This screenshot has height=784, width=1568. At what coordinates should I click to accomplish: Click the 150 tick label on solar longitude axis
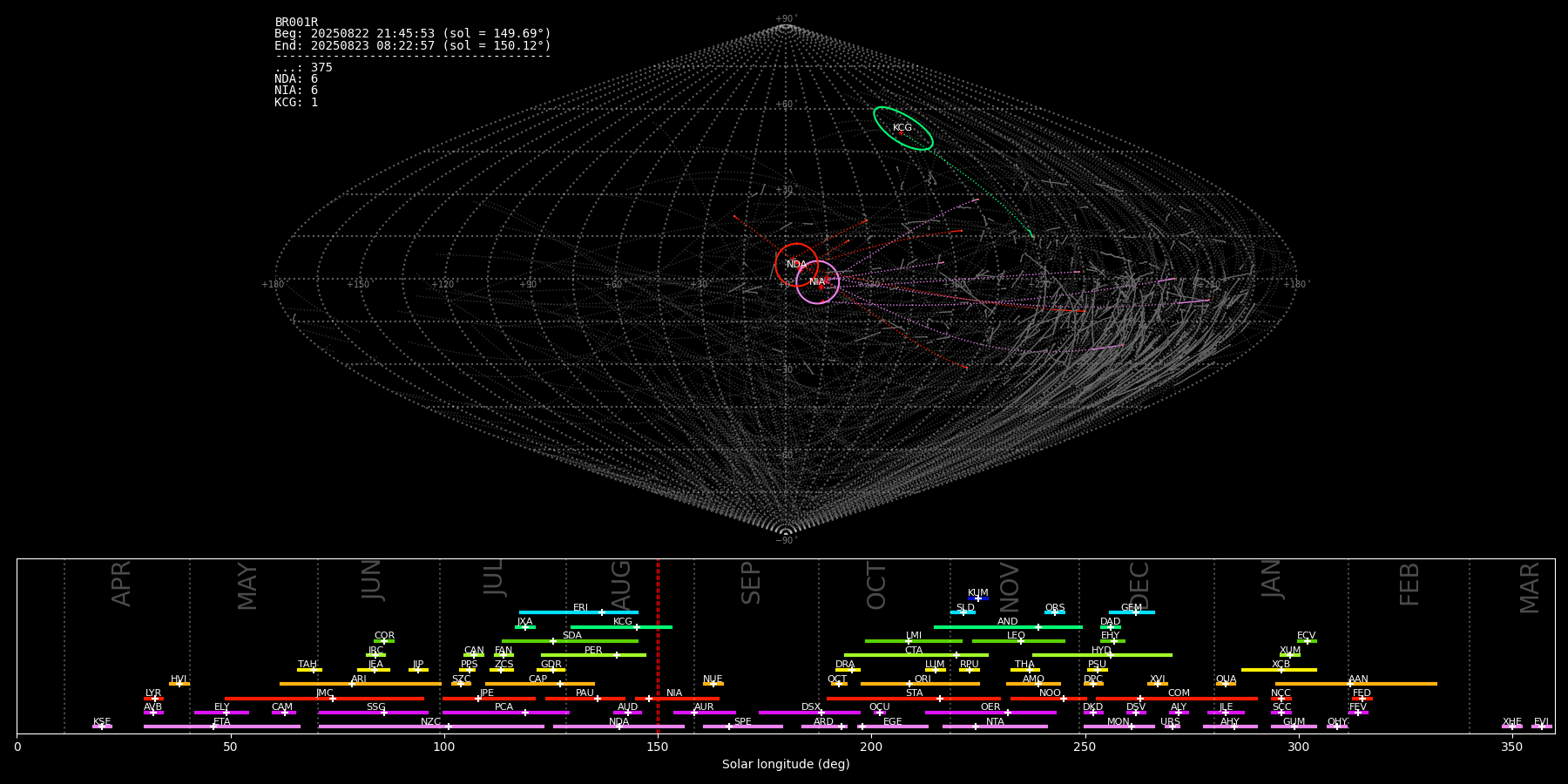coord(658,747)
